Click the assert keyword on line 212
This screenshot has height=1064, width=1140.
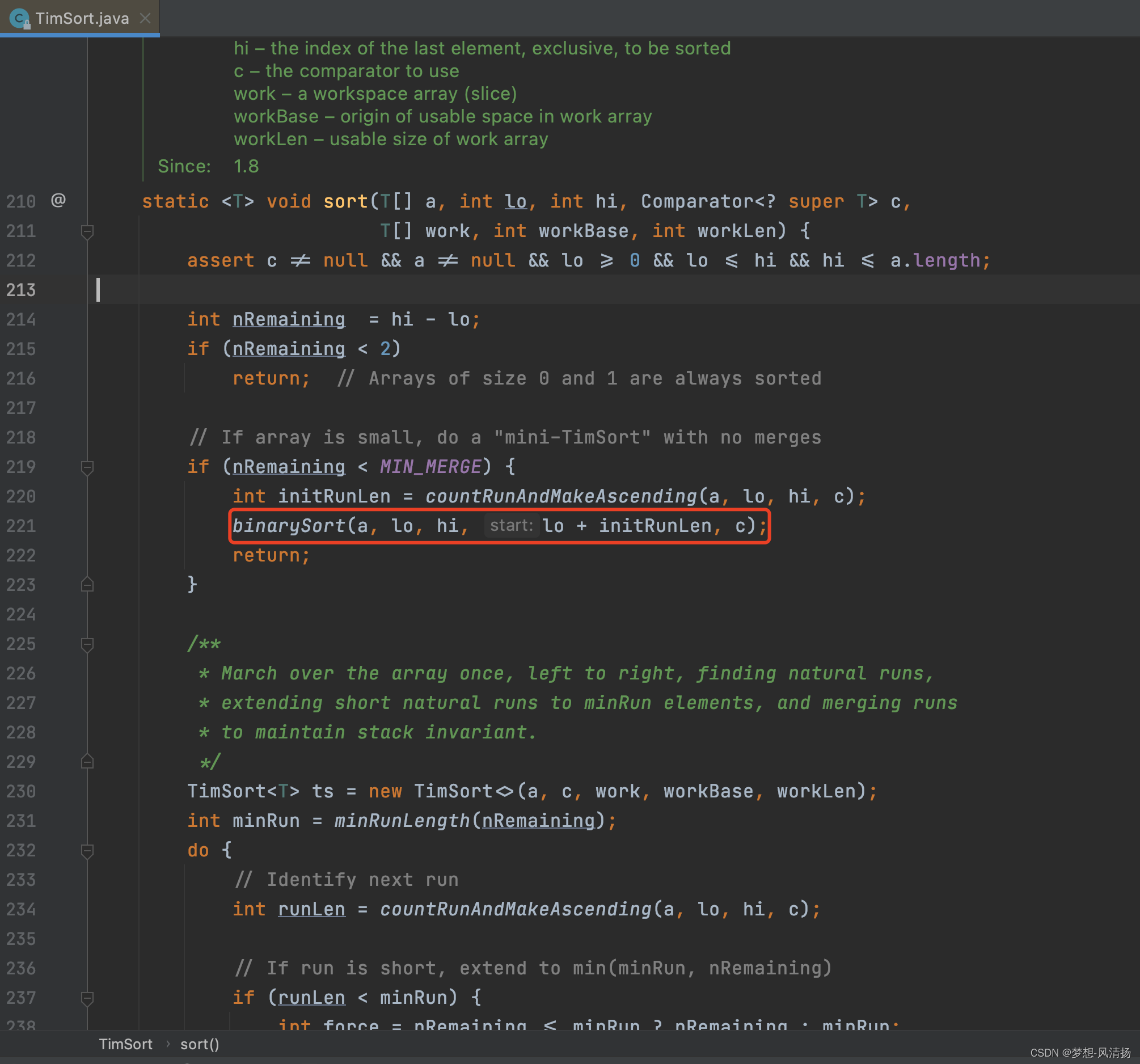coord(221,260)
